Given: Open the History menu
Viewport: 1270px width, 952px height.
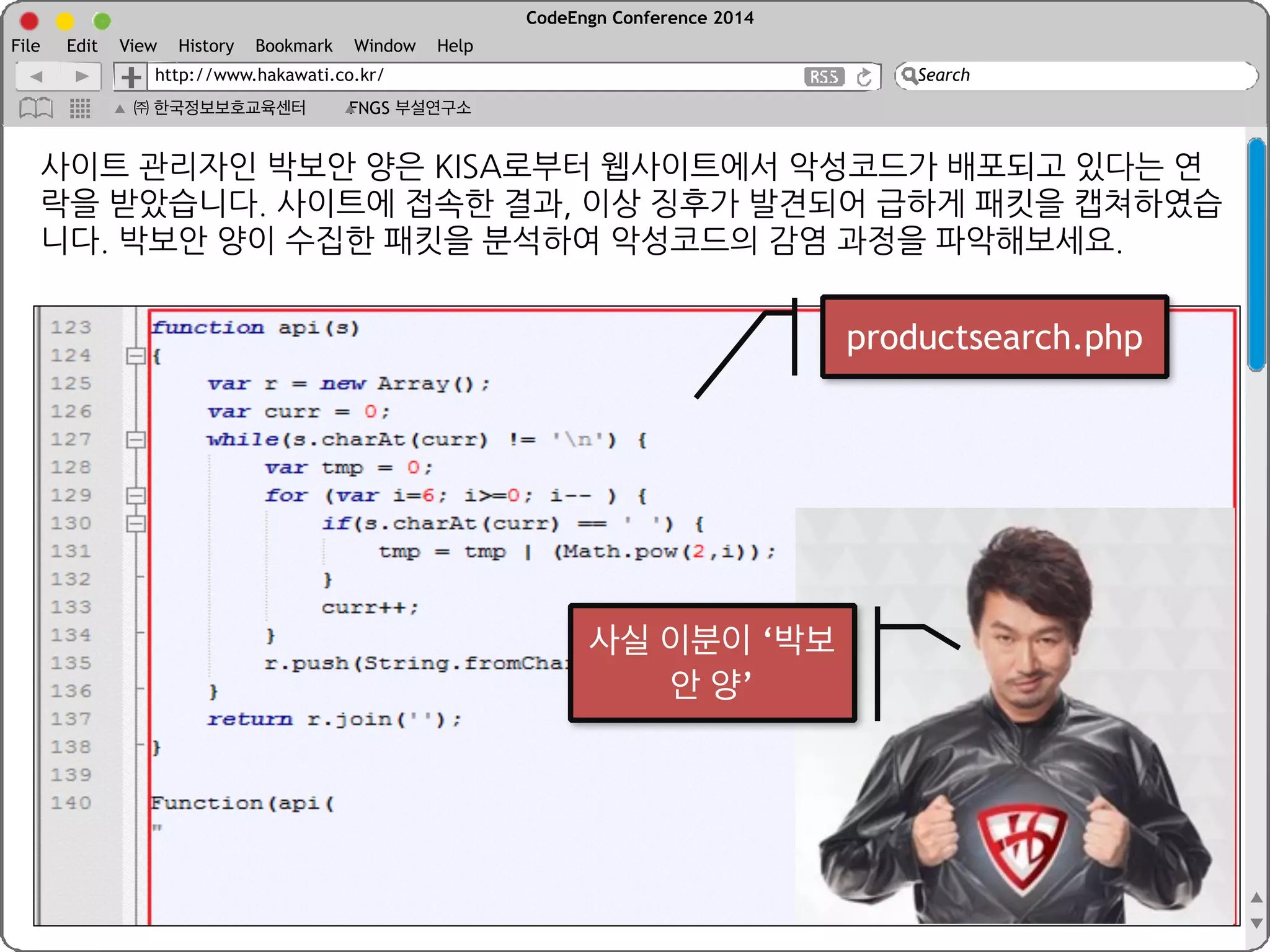Looking at the screenshot, I should click(206, 46).
